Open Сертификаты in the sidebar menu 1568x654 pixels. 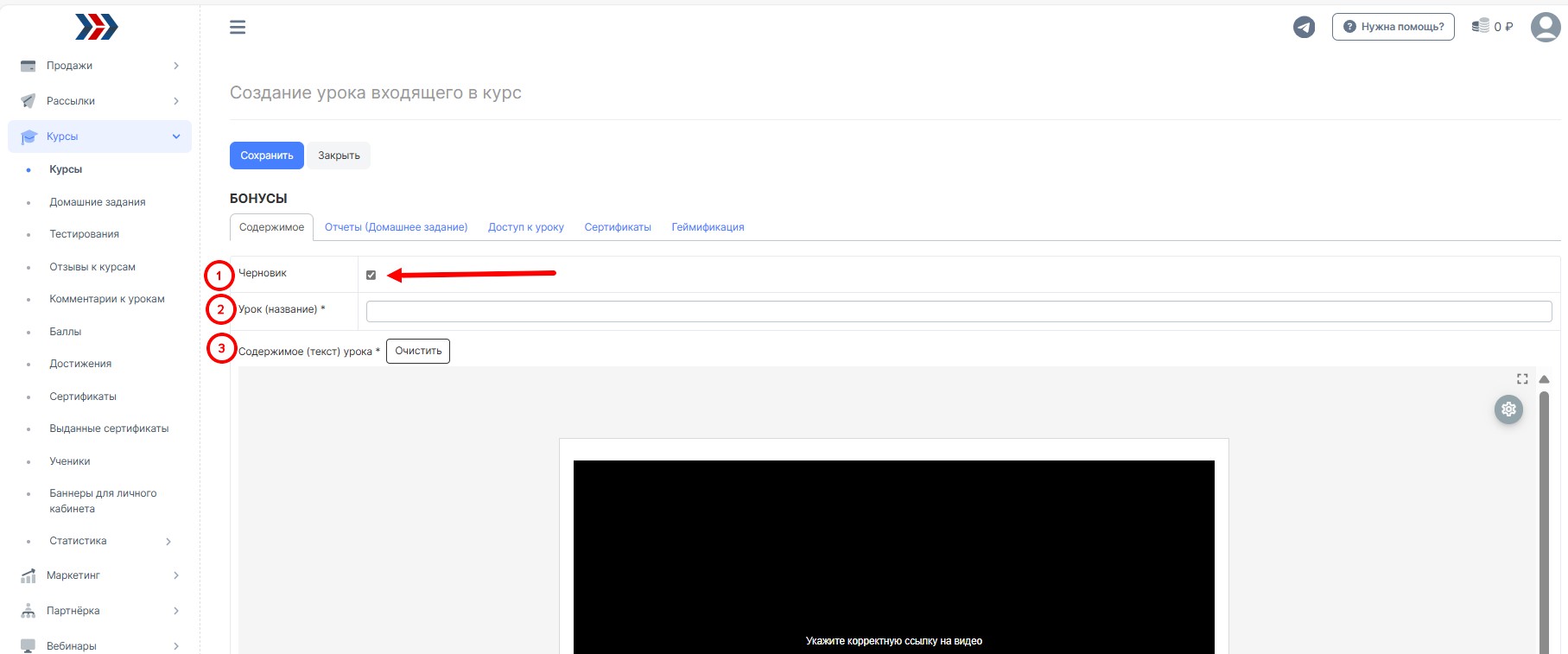click(x=83, y=397)
